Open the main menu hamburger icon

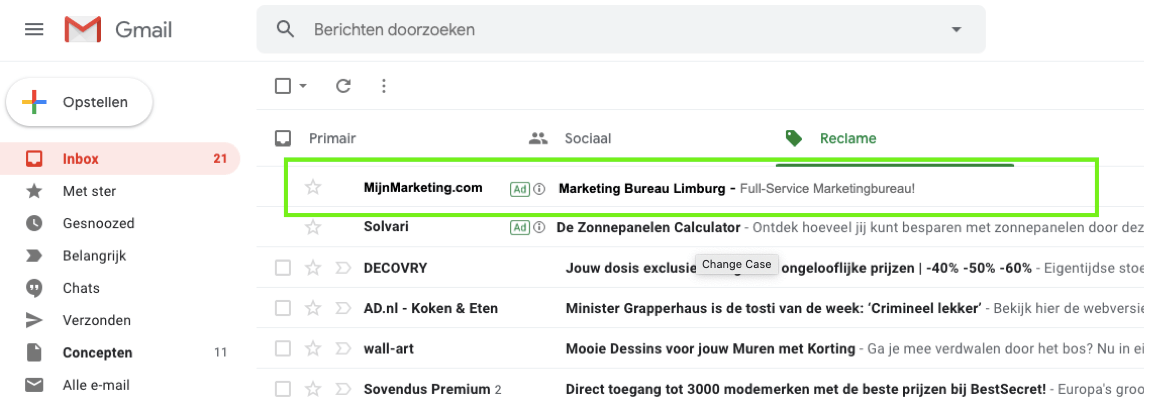point(34,30)
